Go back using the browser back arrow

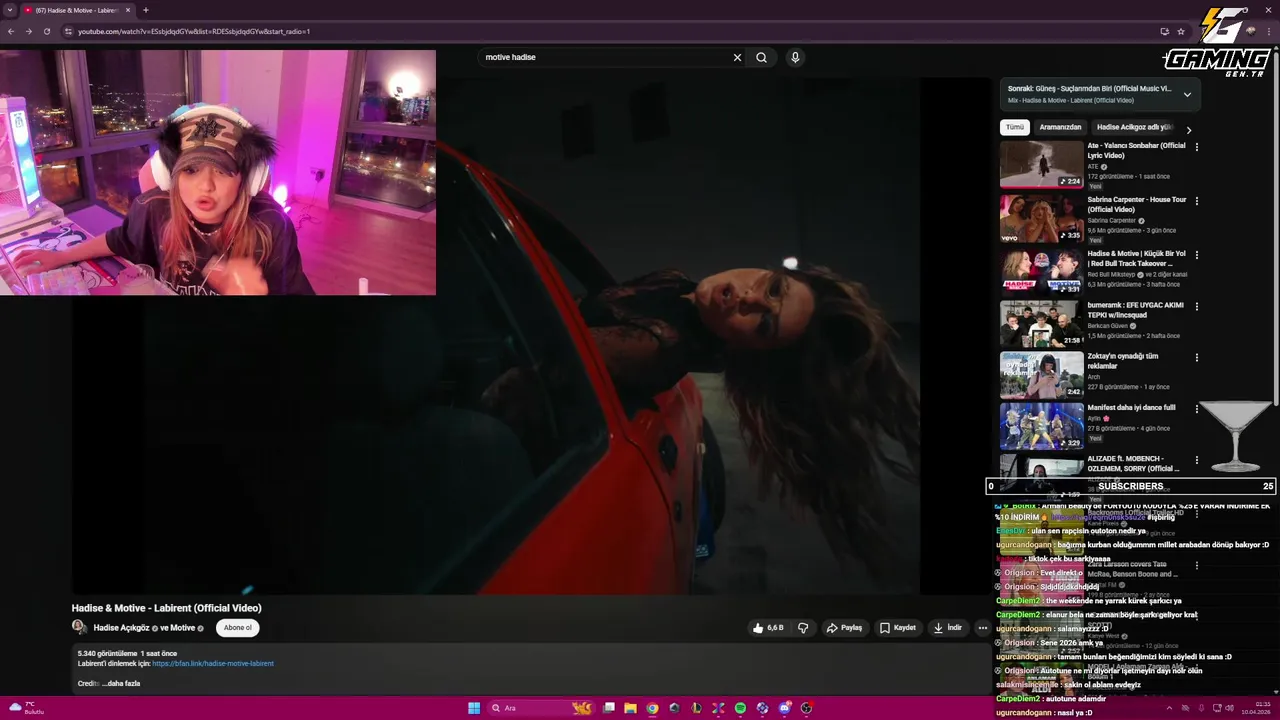point(11,31)
